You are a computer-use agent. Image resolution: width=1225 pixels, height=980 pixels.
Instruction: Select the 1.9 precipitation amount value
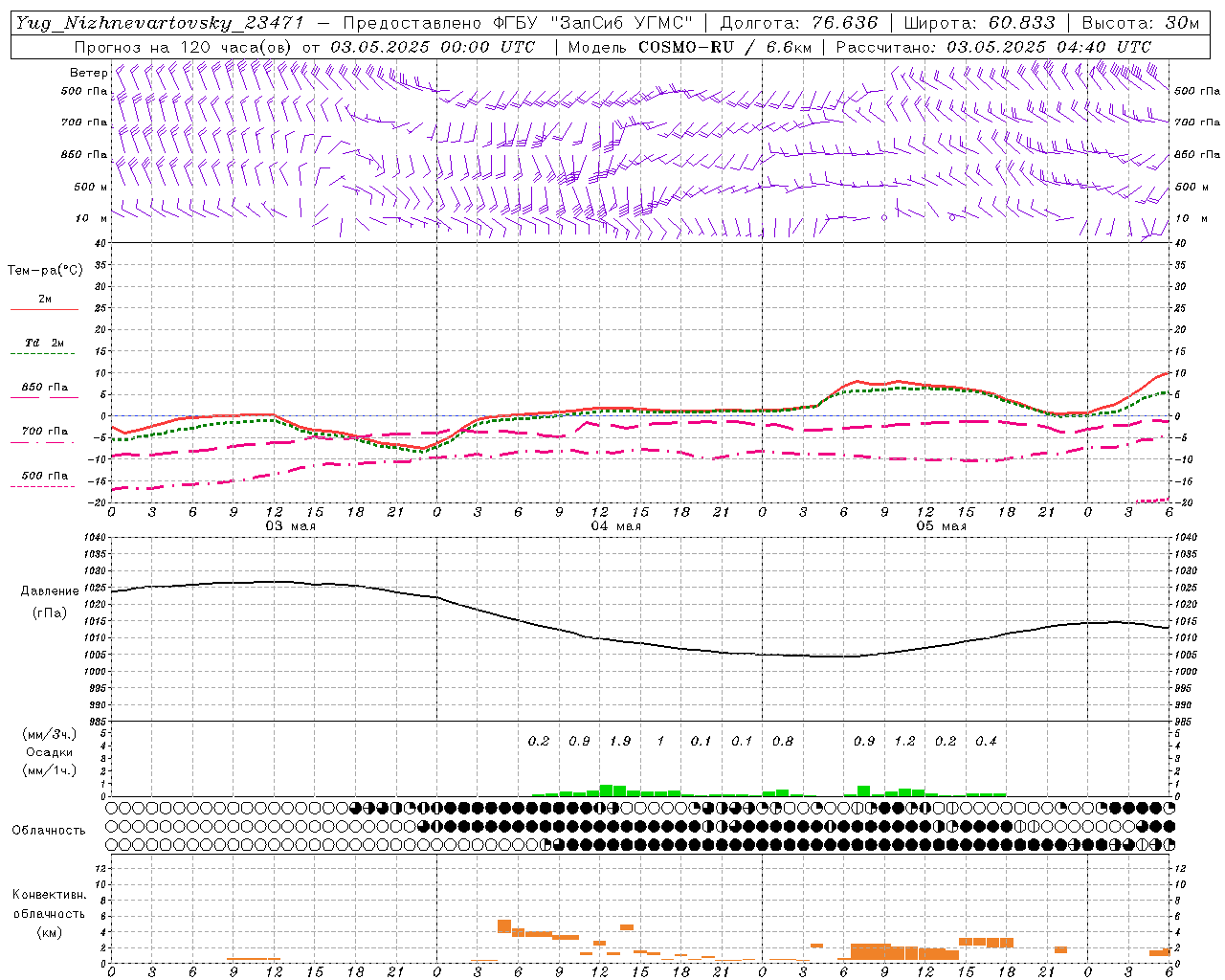tap(620, 741)
